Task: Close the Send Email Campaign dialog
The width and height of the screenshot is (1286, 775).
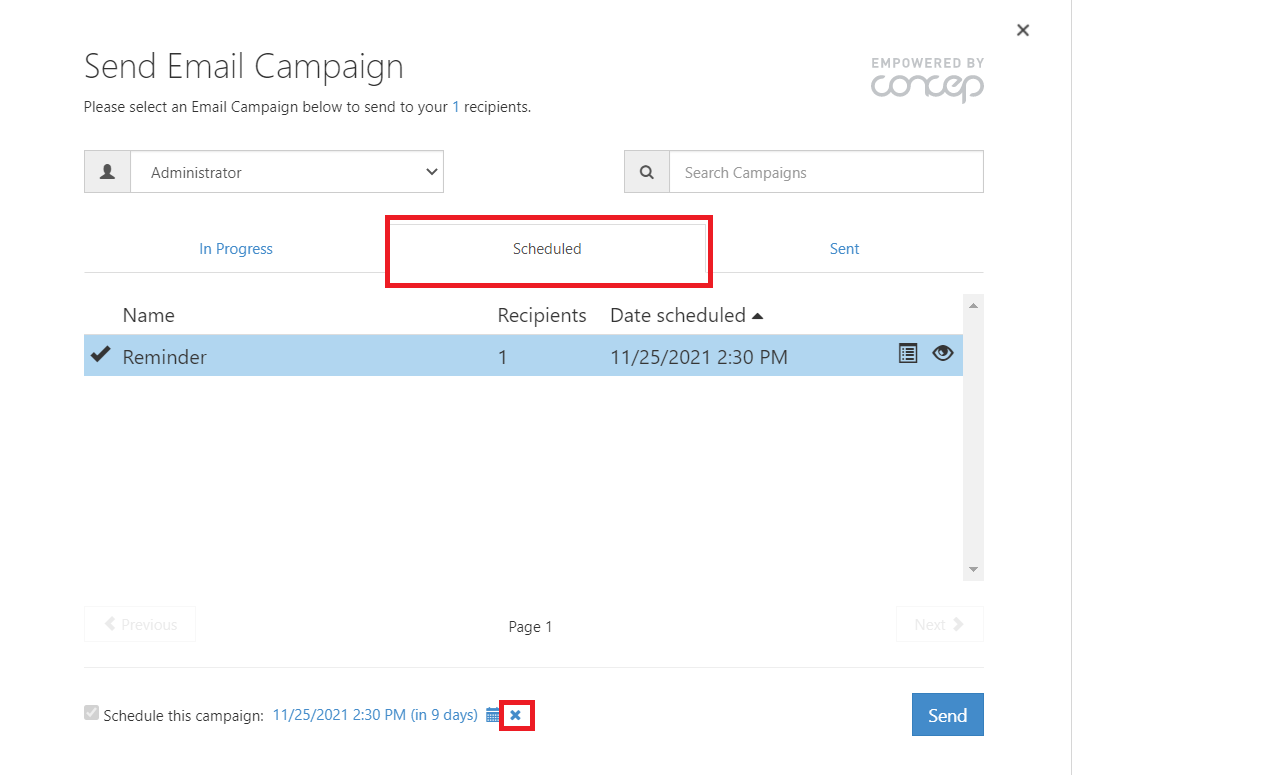Action: click(1022, 30)
